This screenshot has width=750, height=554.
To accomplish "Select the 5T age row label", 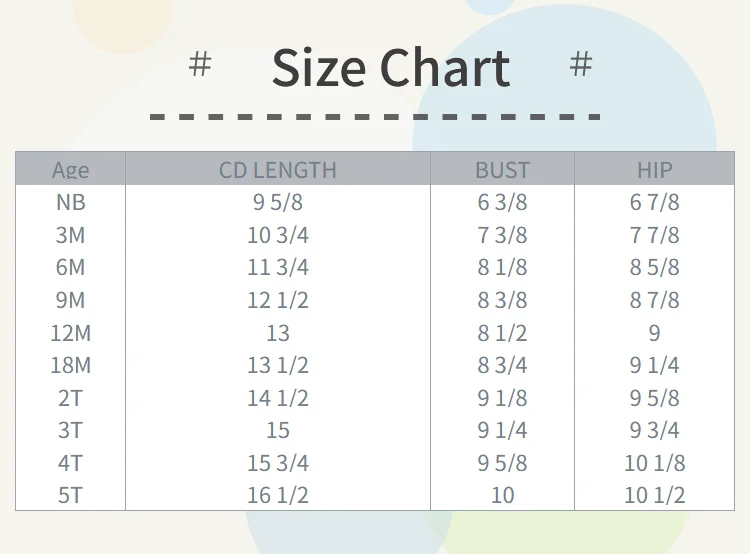I will click(70, 495).
